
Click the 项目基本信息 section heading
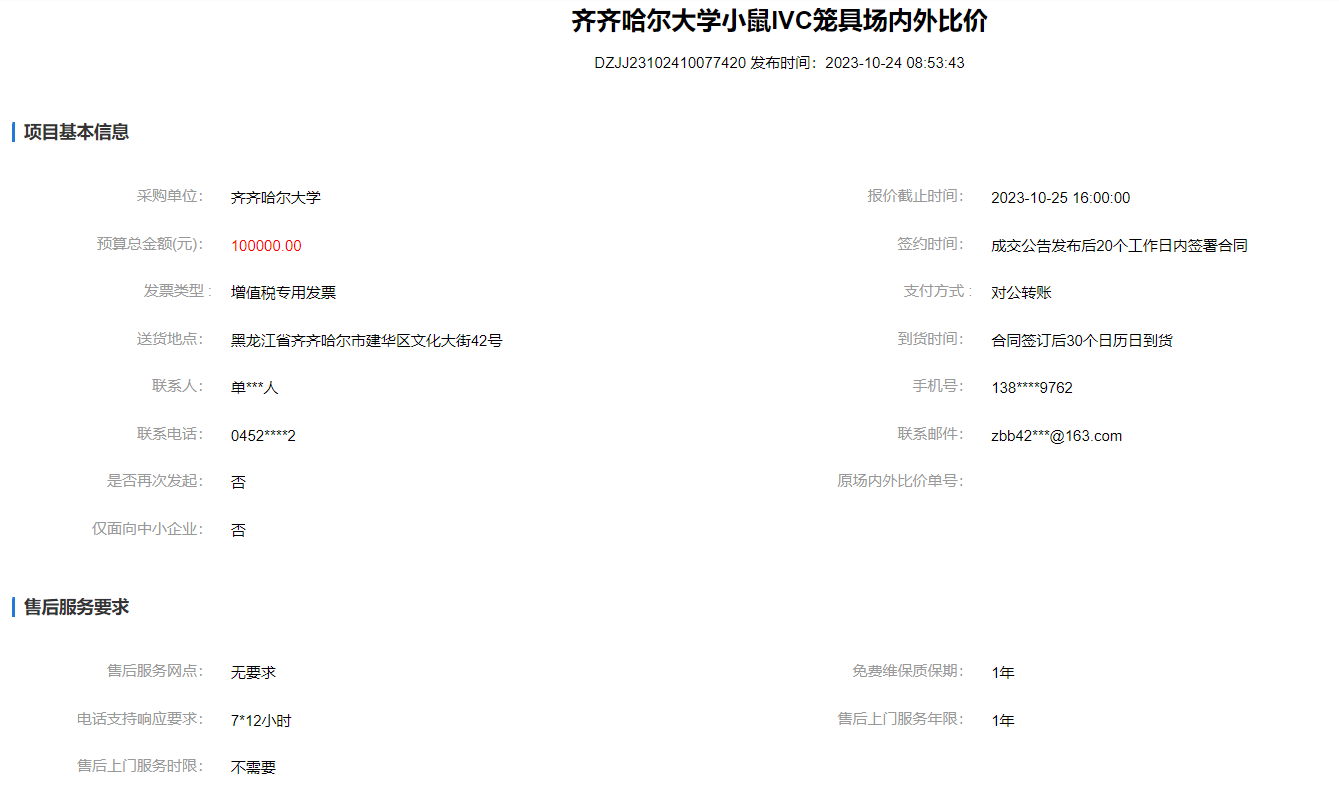click(76, 132)
